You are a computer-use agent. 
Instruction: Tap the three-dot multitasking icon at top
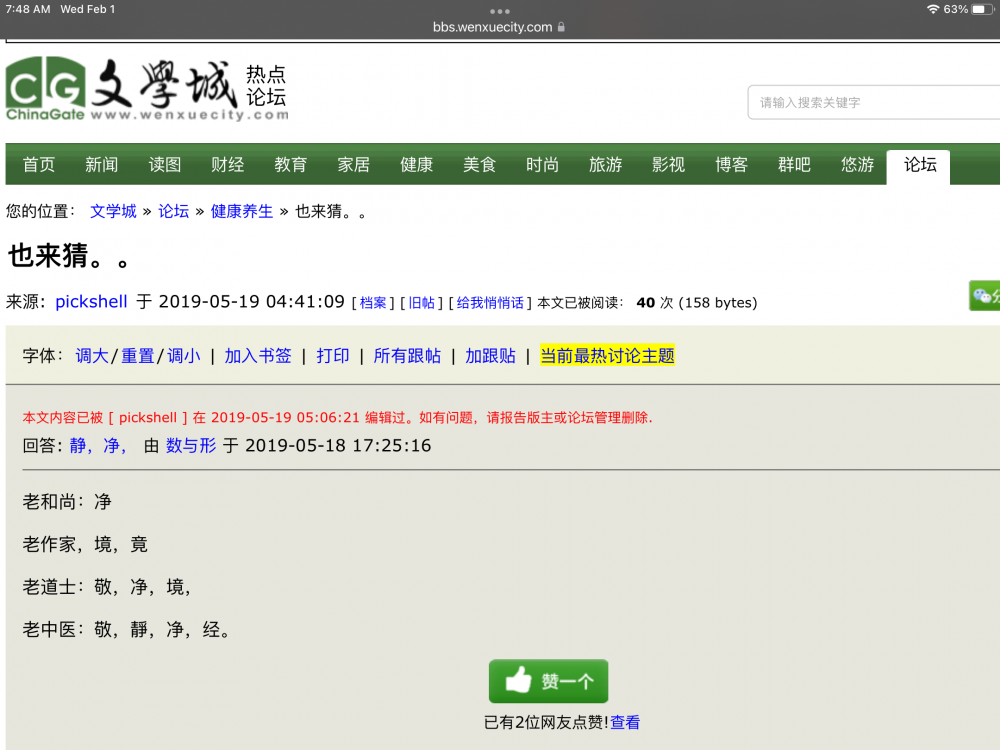[500, 11]
